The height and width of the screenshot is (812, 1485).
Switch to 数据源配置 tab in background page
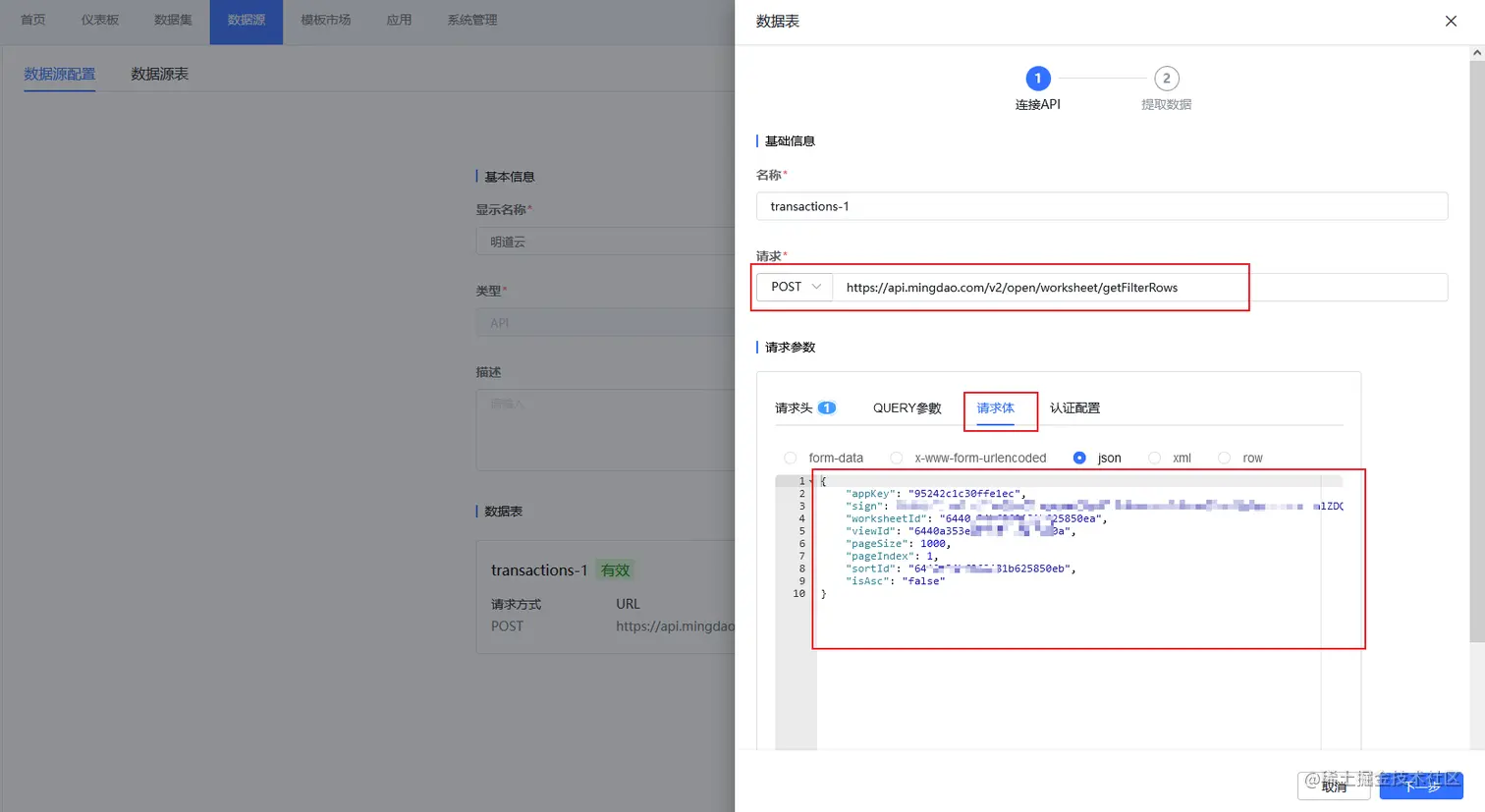[60, 74]
